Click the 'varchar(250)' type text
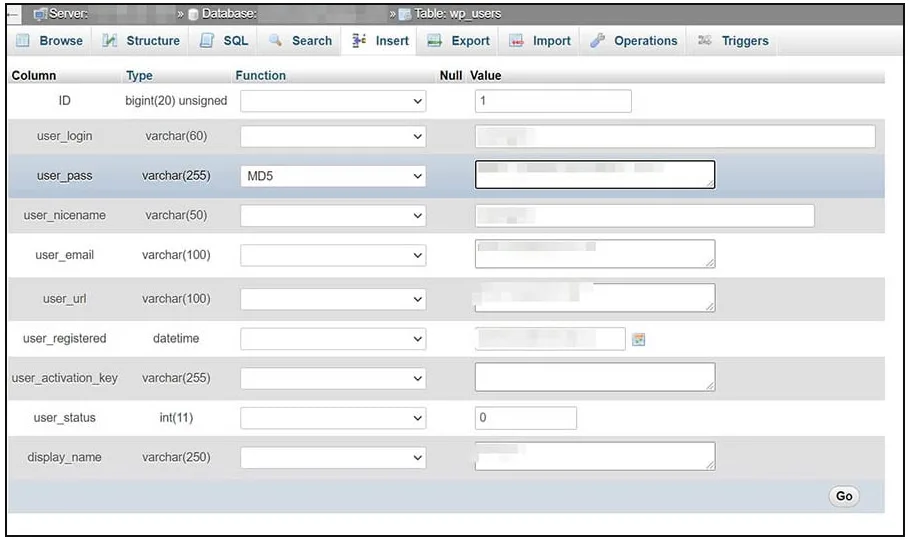 pos(176,457)
